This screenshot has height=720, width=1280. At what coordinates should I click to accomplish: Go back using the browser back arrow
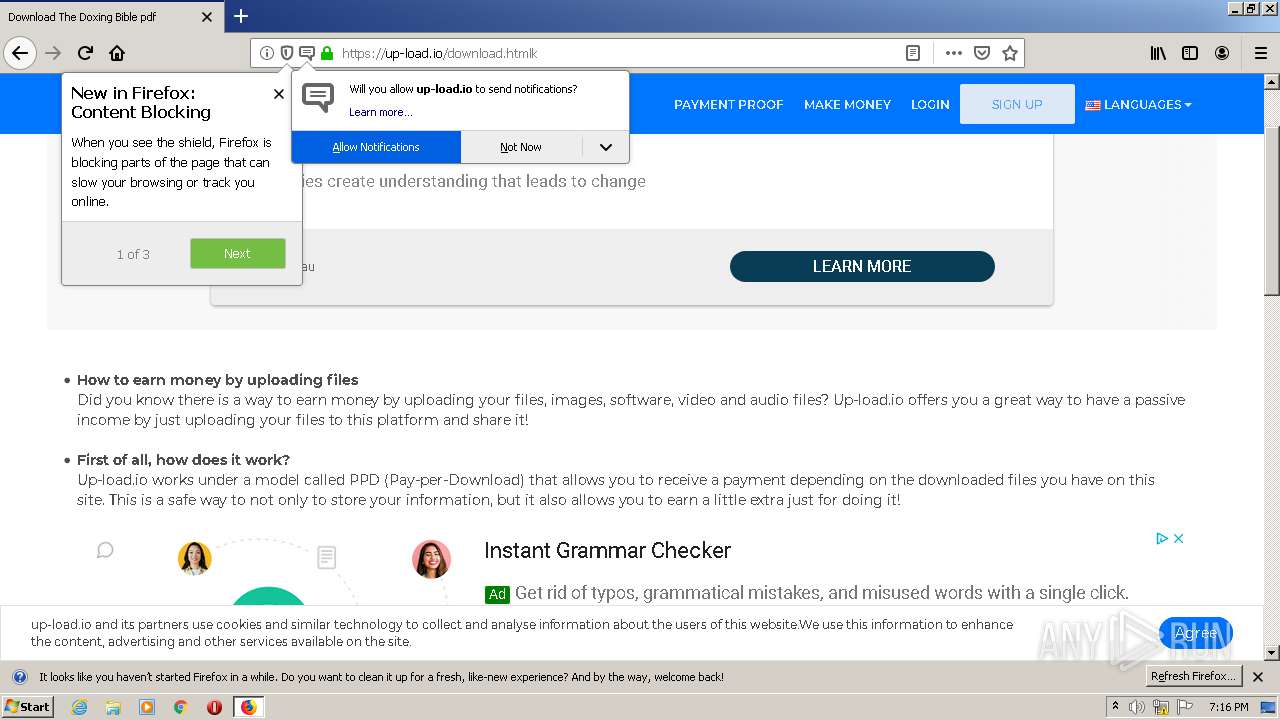[x=20, y=53]
